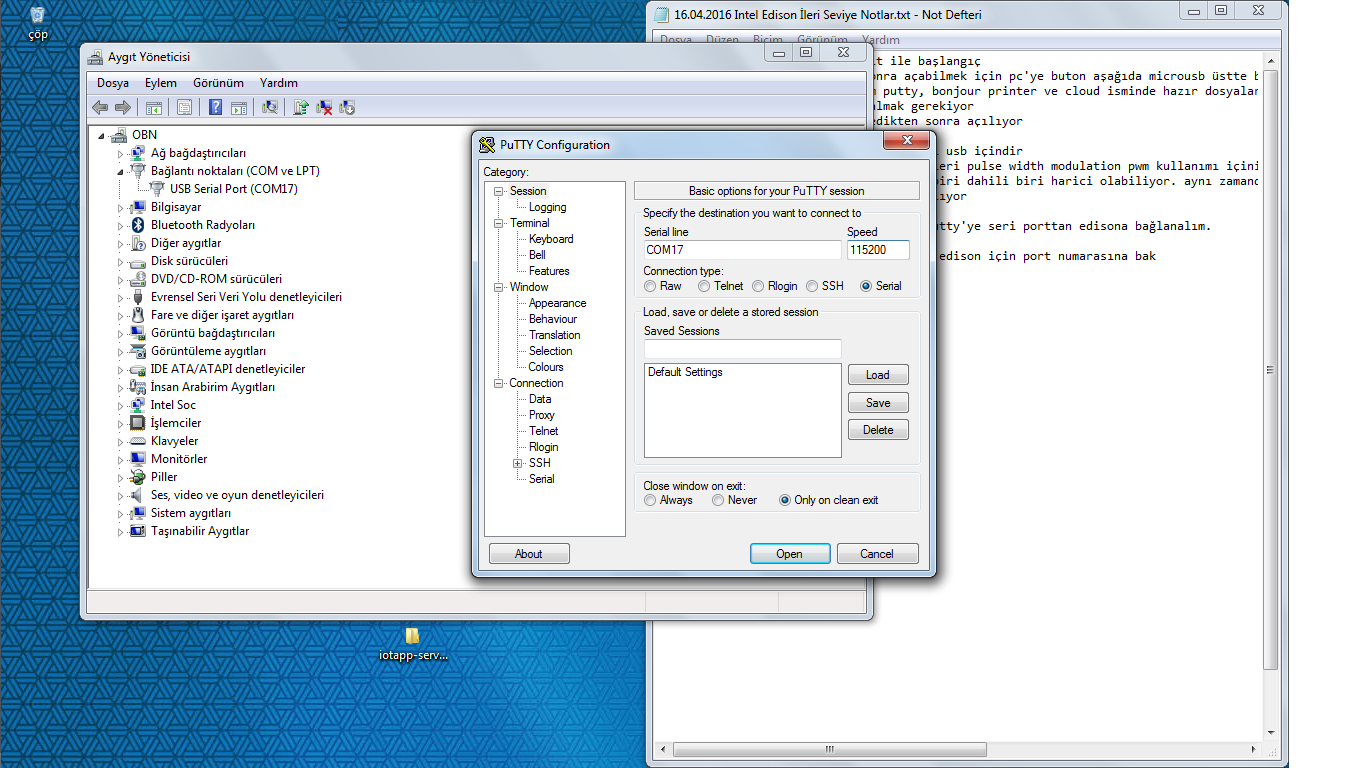Click the Forward arrow in Aygıt Yöneticisi toolbar
The image size is (1366, 768).
click(123, 108)
